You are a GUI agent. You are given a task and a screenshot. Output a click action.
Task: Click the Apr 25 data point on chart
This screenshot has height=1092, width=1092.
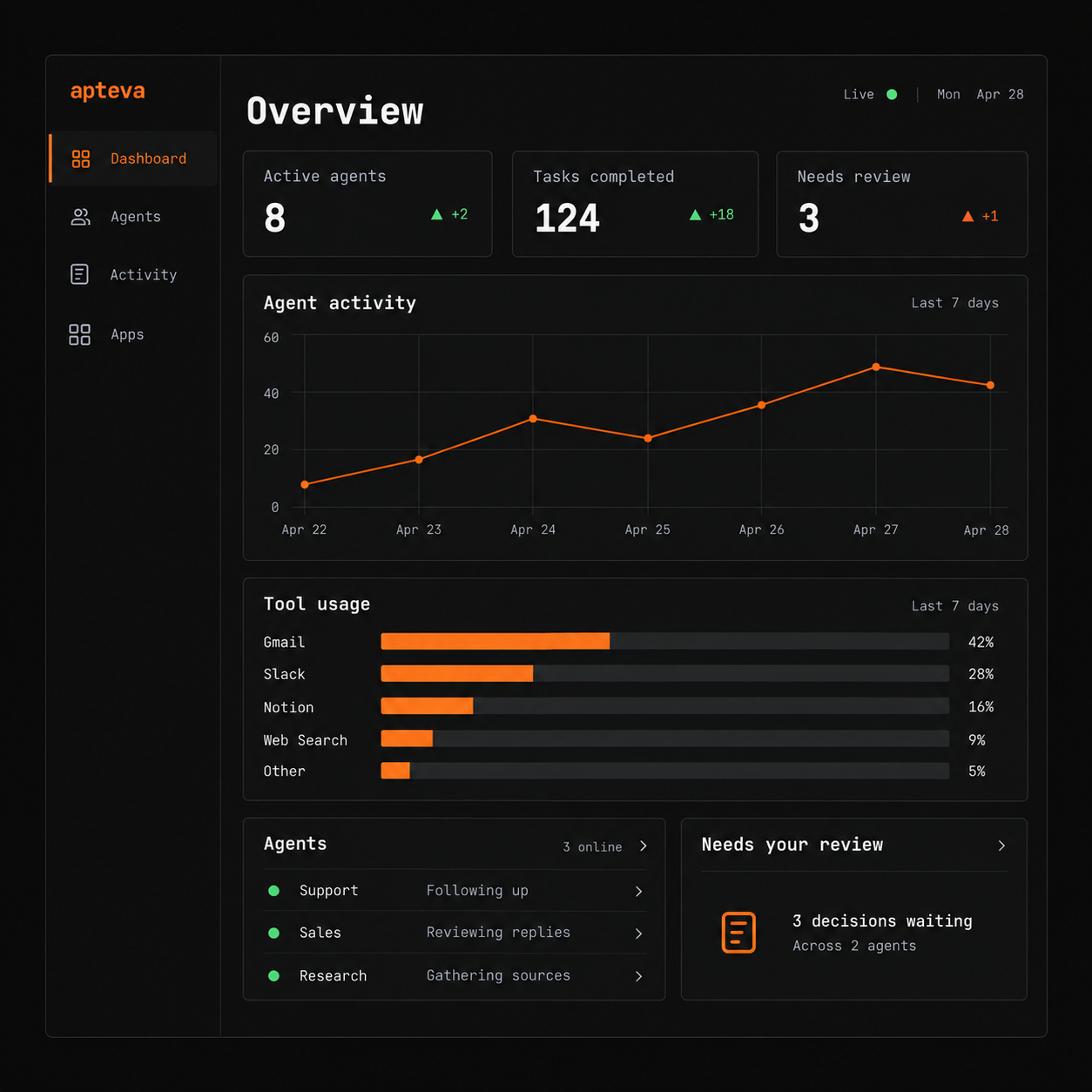[x=648, y=438]
